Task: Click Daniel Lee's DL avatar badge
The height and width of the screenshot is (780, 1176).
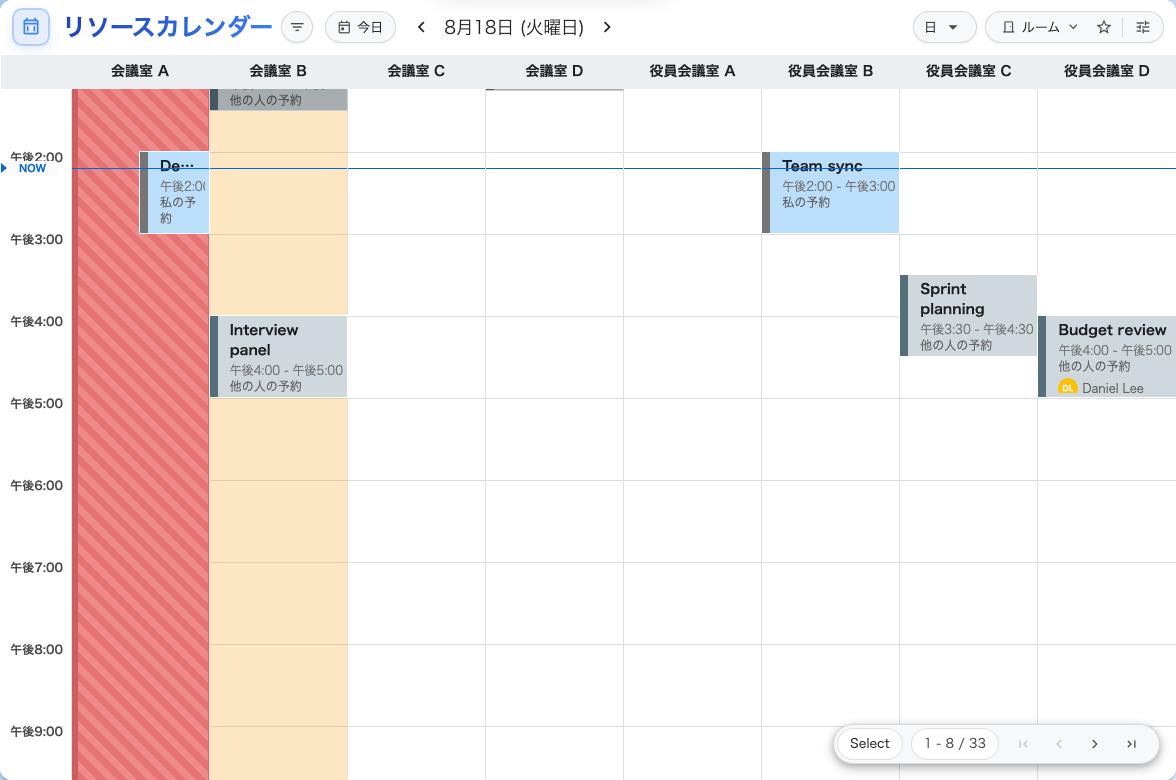Action: [x=1067, y=388]
